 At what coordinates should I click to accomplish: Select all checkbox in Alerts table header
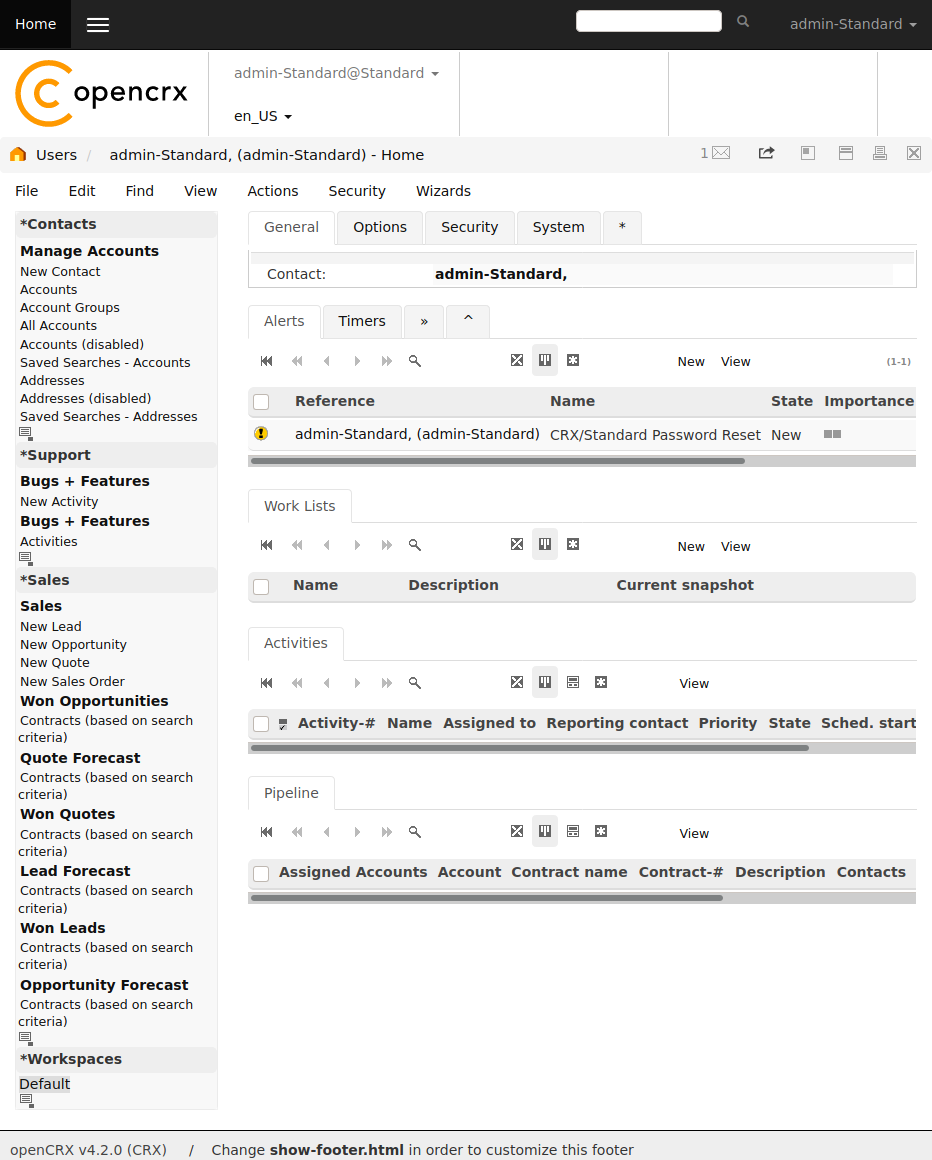point(261,402)
